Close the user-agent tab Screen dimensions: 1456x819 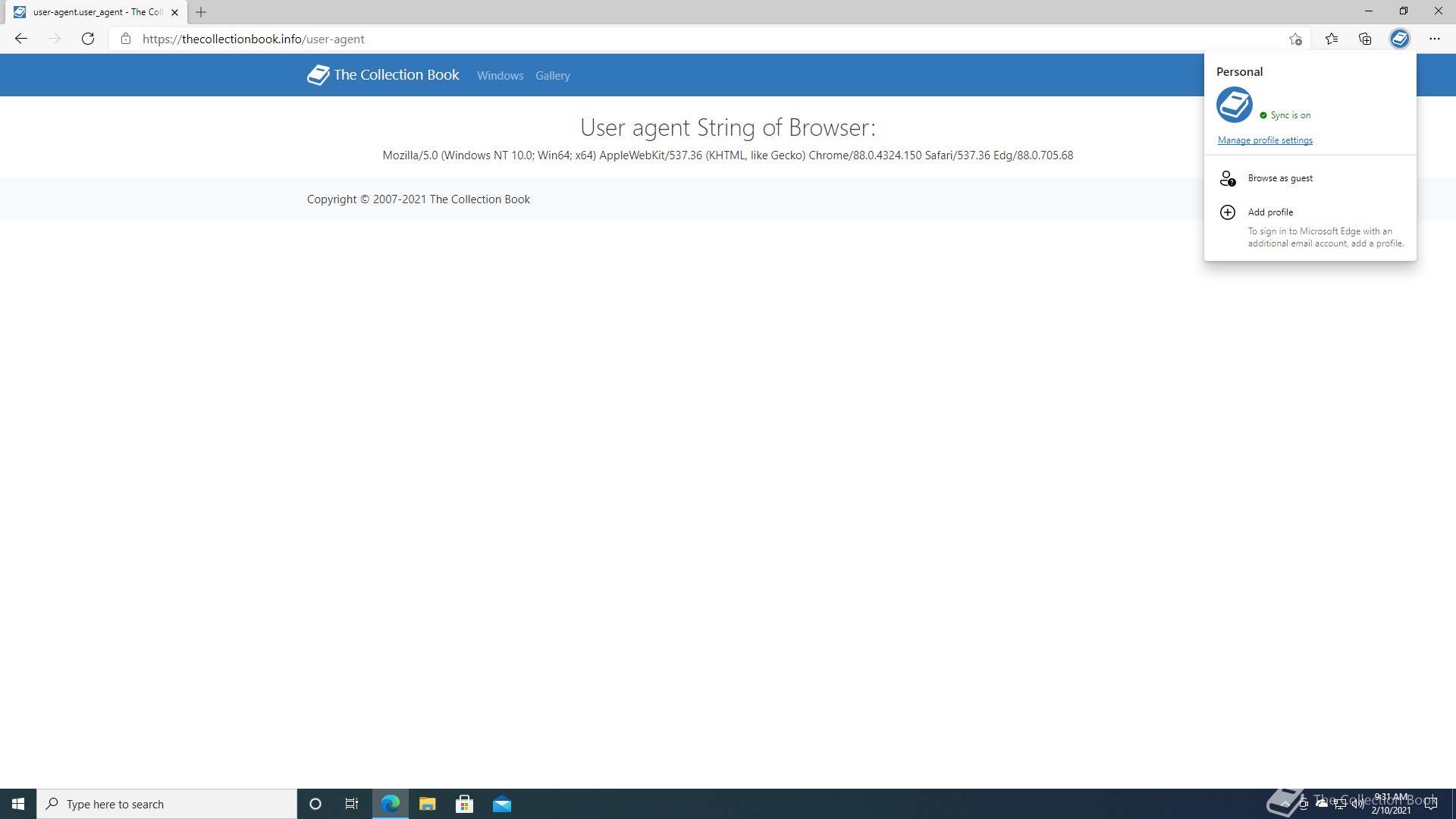pos(175,12)
